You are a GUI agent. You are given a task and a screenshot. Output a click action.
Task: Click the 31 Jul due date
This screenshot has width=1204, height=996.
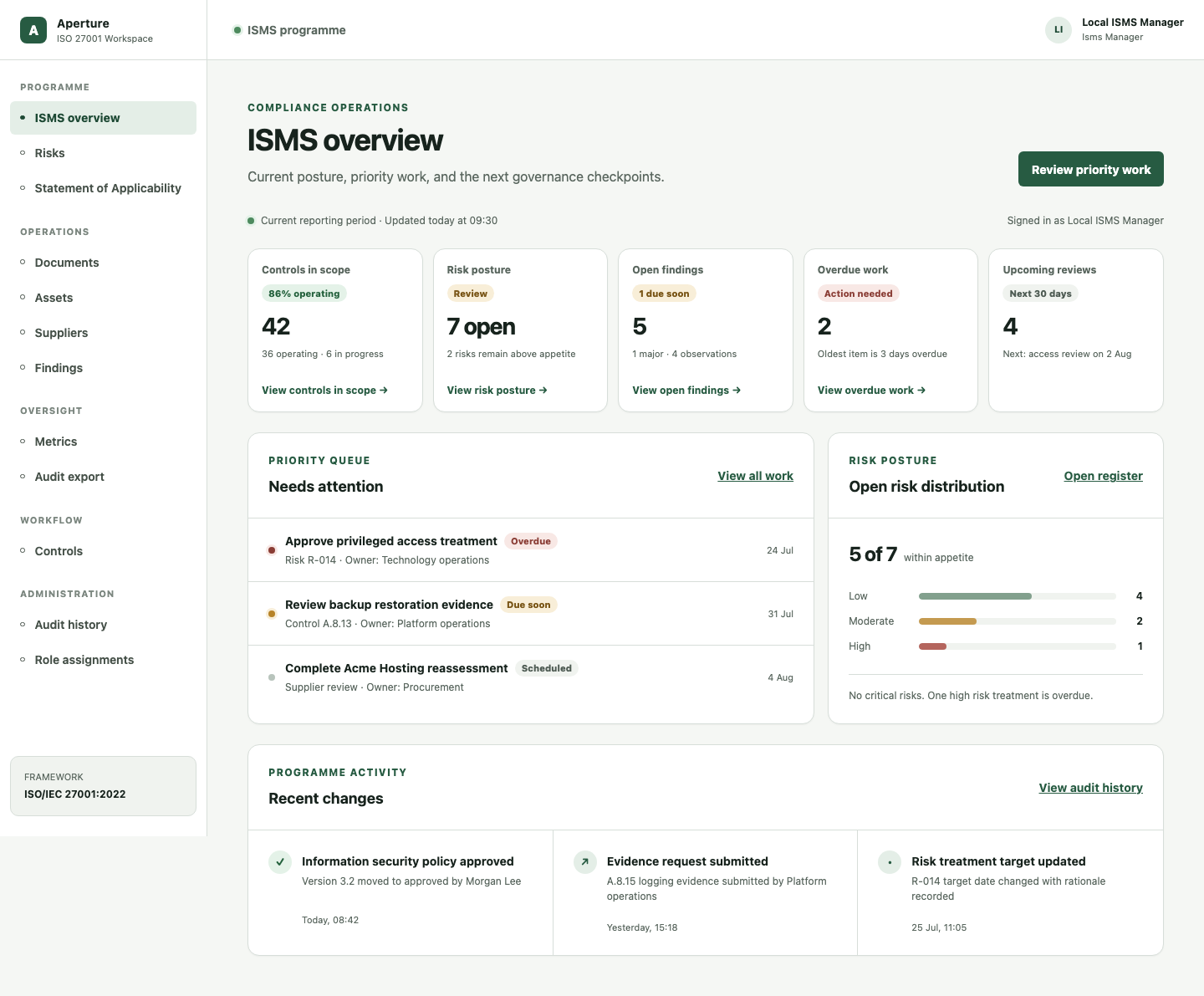coord(780,614)
